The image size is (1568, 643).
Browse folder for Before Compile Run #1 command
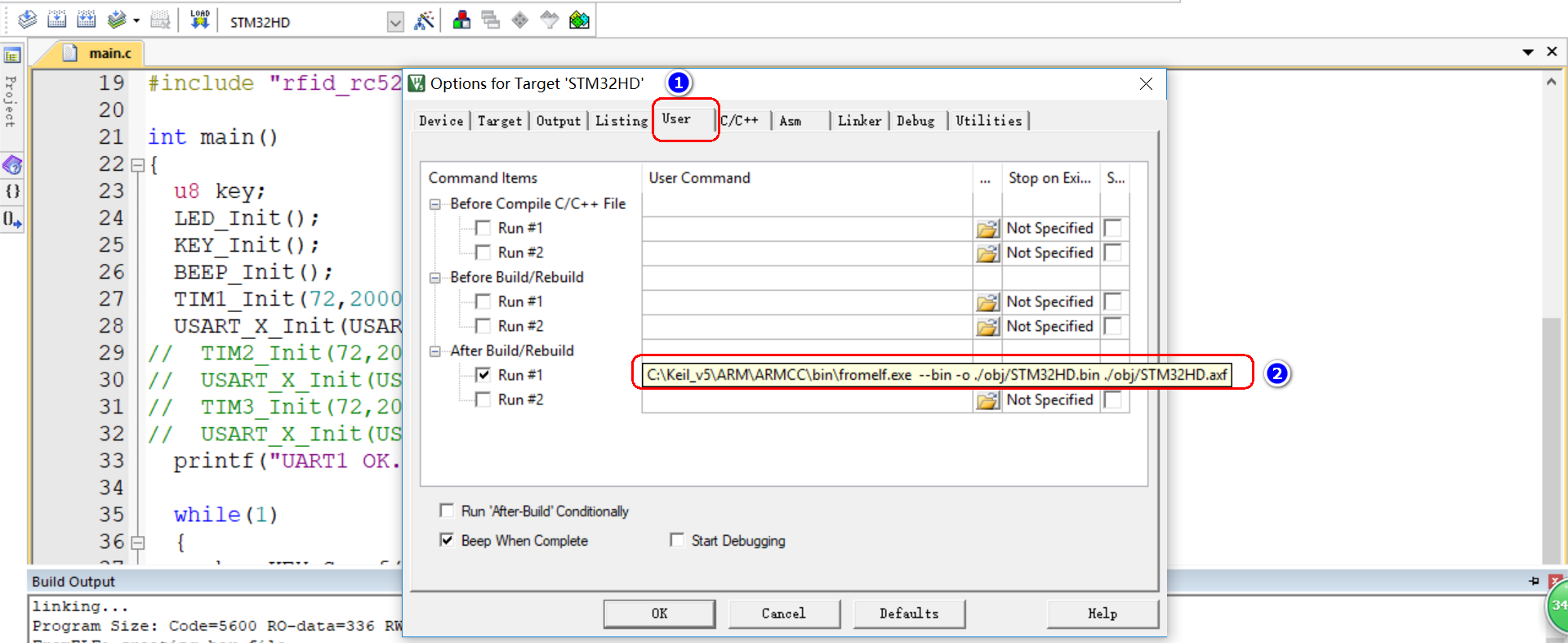tap(988, 229)
